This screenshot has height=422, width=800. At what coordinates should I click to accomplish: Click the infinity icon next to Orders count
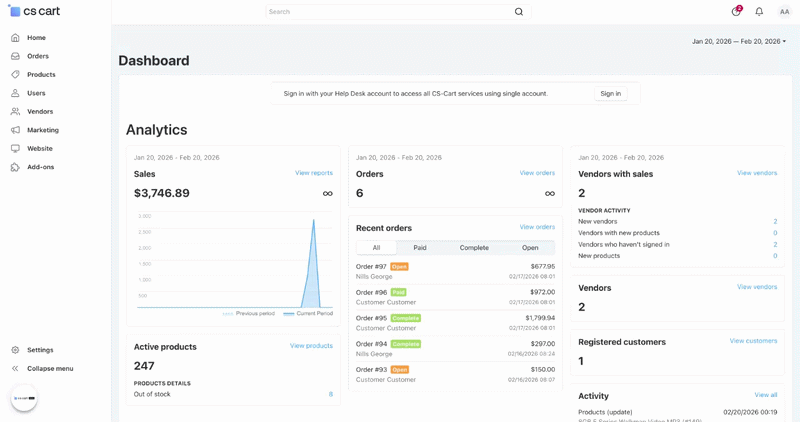point(549,194)
